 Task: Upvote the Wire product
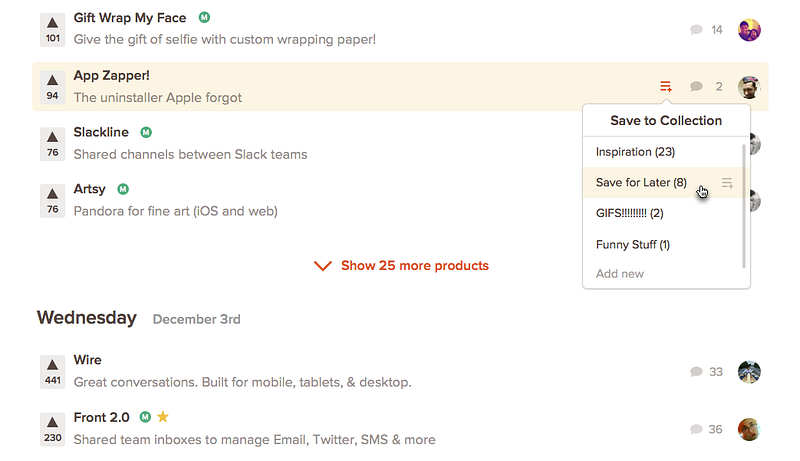coord(53,372)
